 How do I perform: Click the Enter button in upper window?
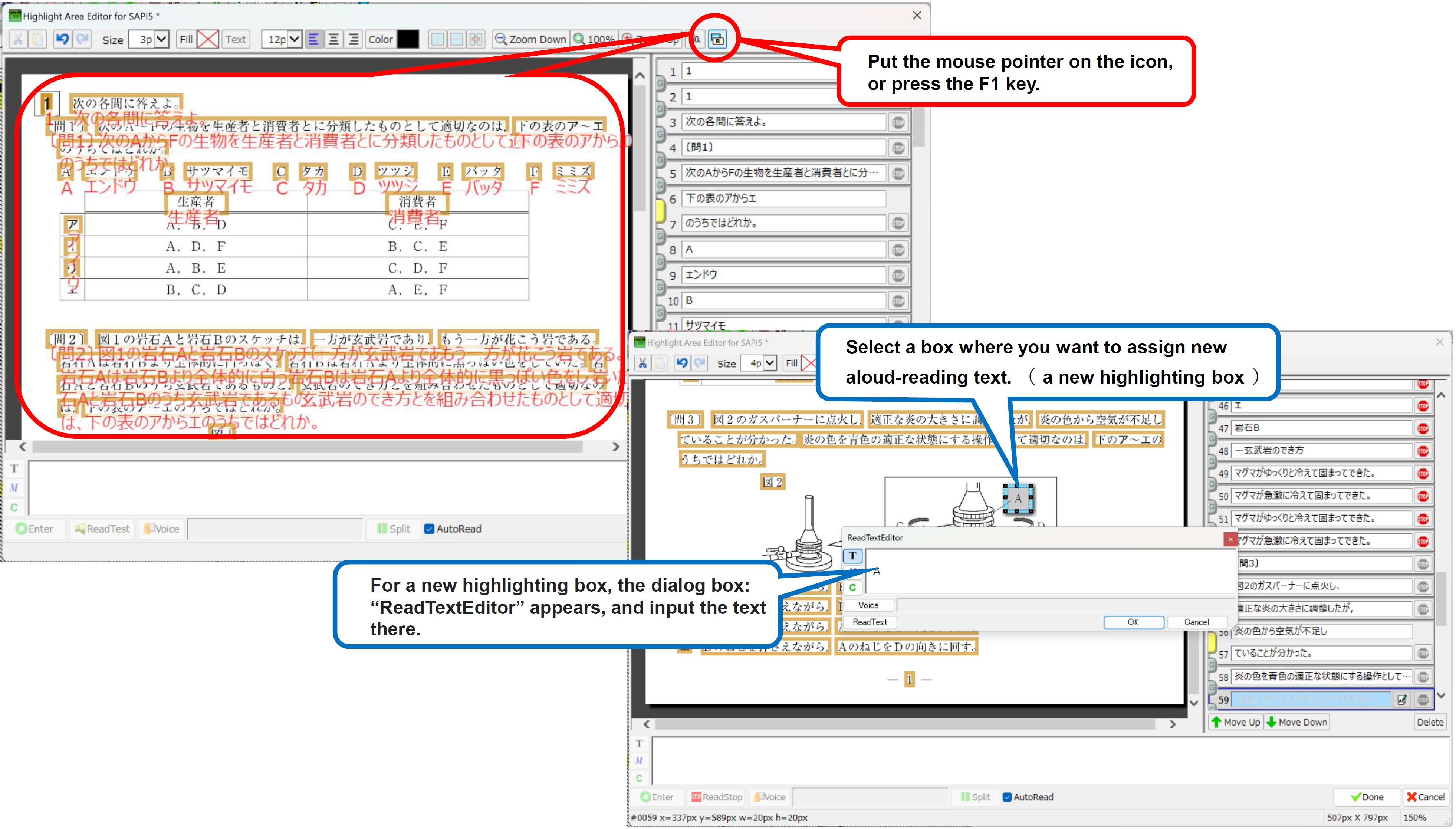coord(35,529)
